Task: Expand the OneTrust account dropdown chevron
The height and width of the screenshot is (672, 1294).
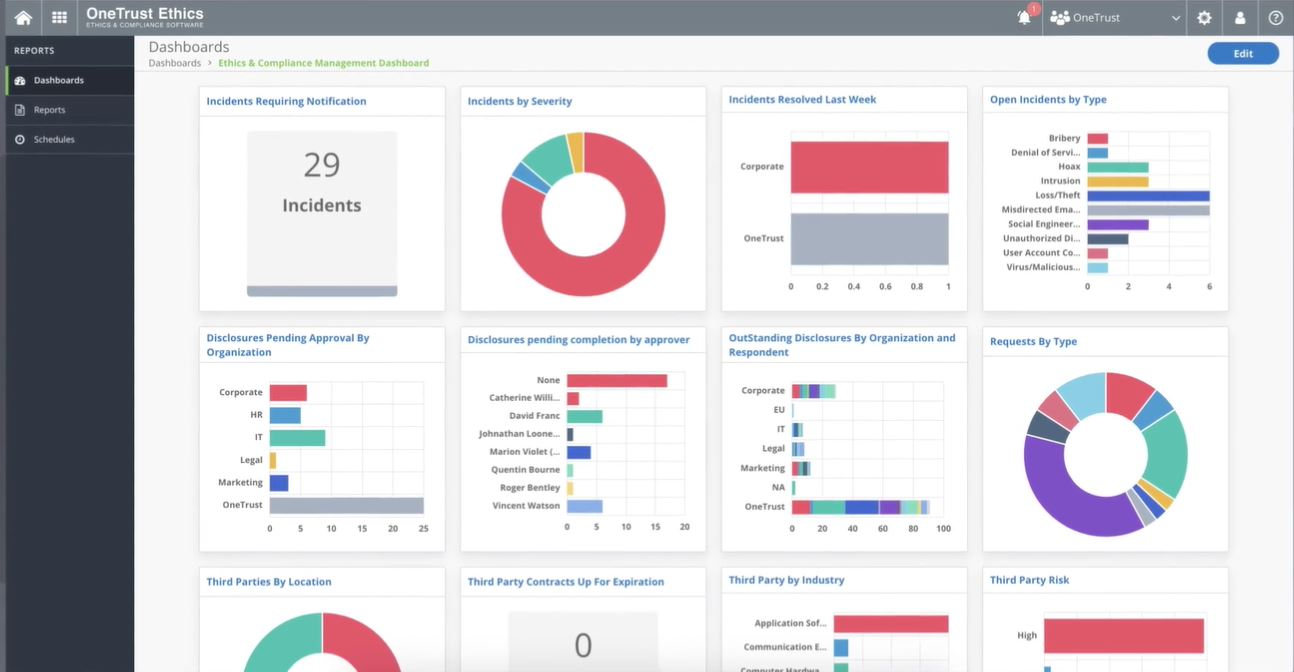Action: [x=1176, y=17]
